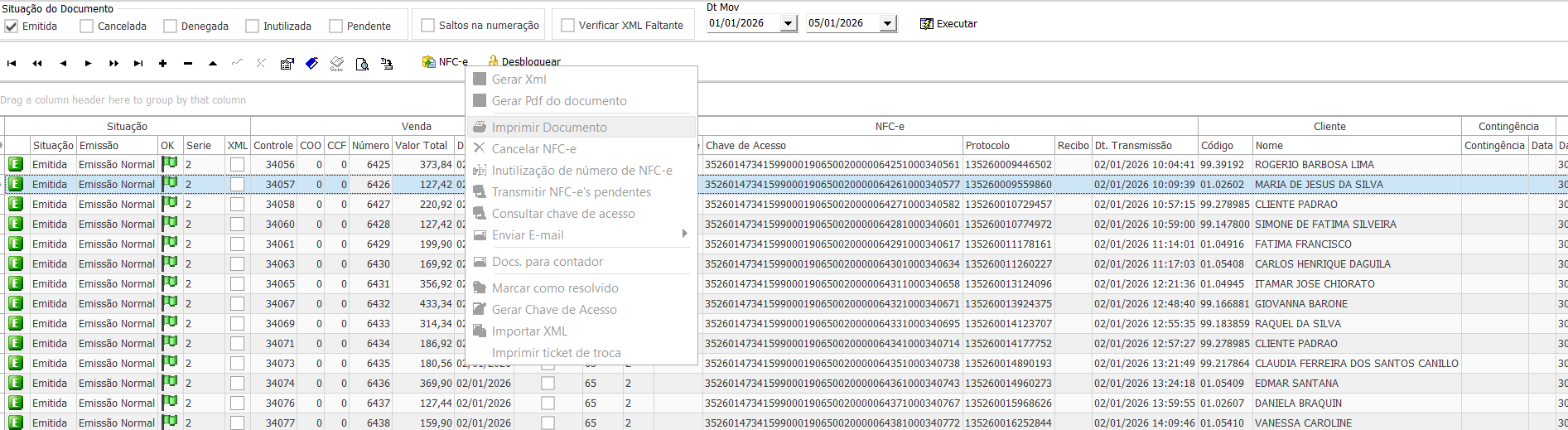Sort by Chave de Acesso column header
Viewport: 1568px width, 430px height.
coord(832,145)
